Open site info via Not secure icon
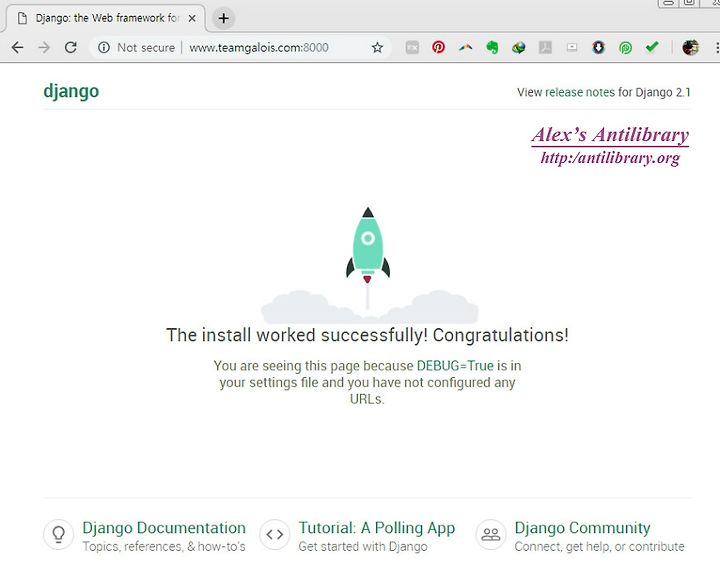Image resolution: width=720 pixels, height=564 pixels. [104, 47]
